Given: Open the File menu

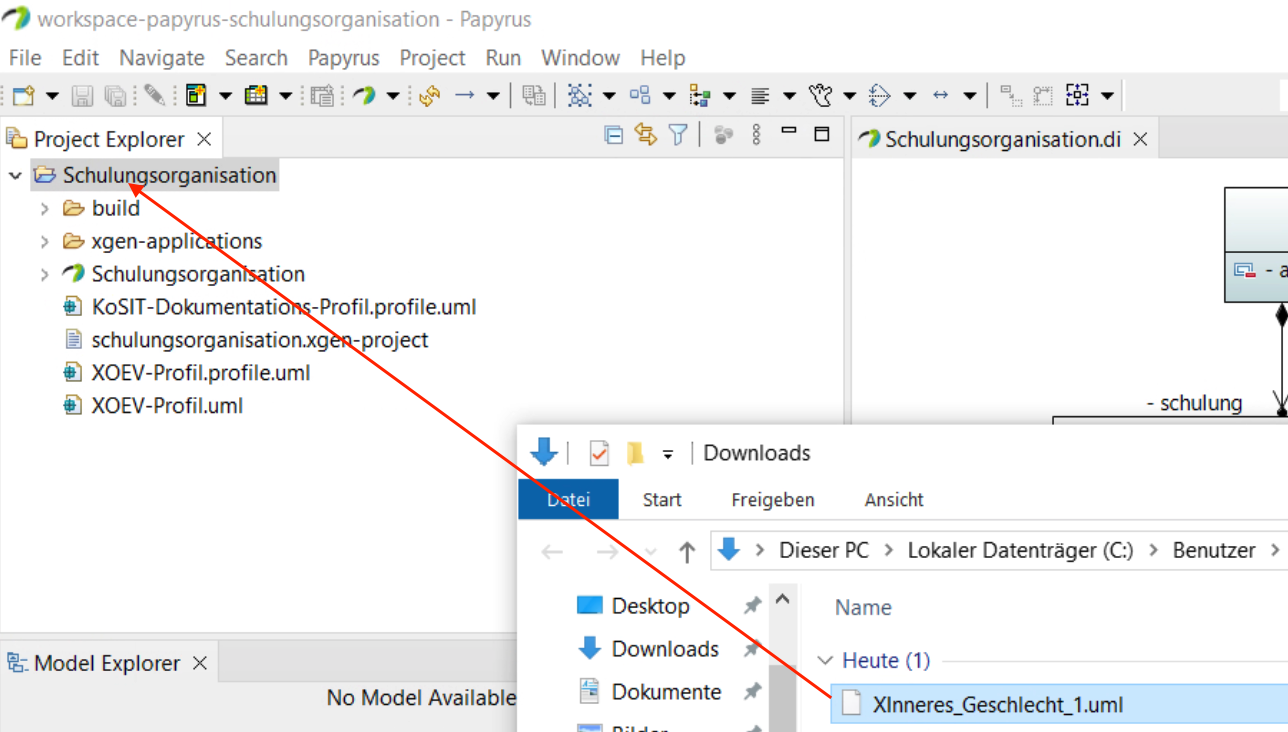Looking at the screenshot, I should pos(25,58).
